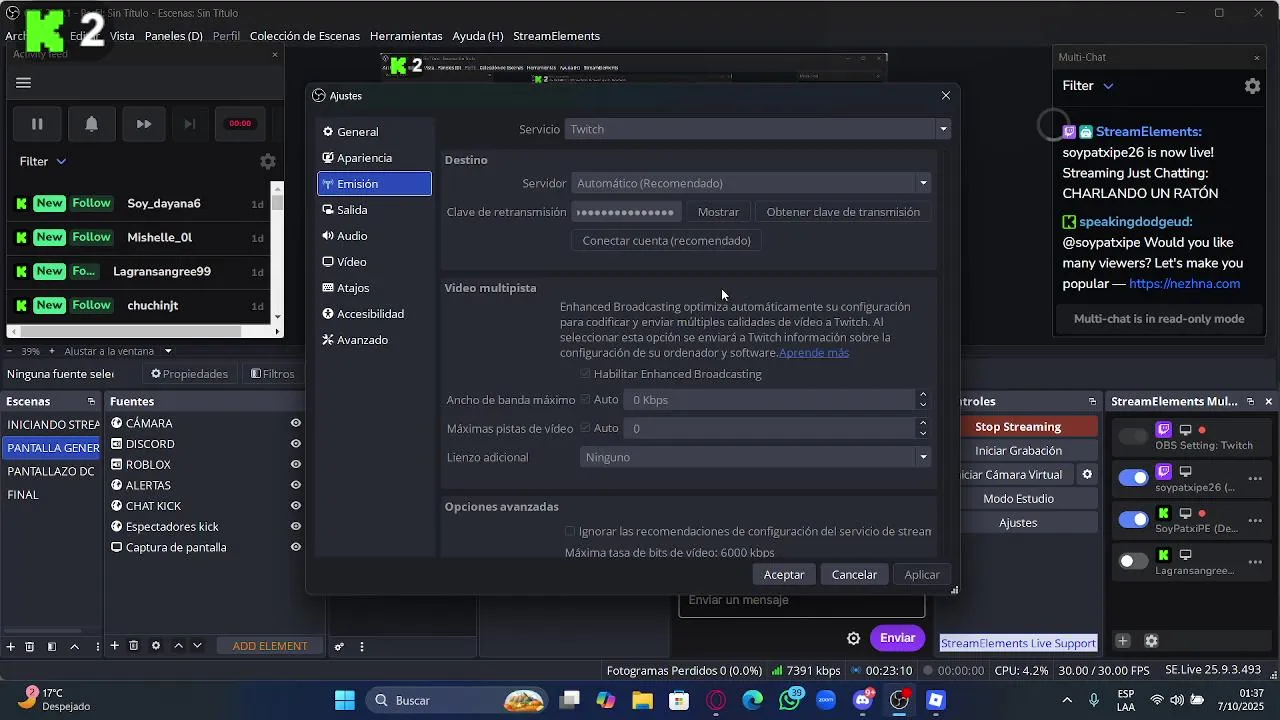Add a new source with plus icon
1280x720 pixels.
click(114, 646)
